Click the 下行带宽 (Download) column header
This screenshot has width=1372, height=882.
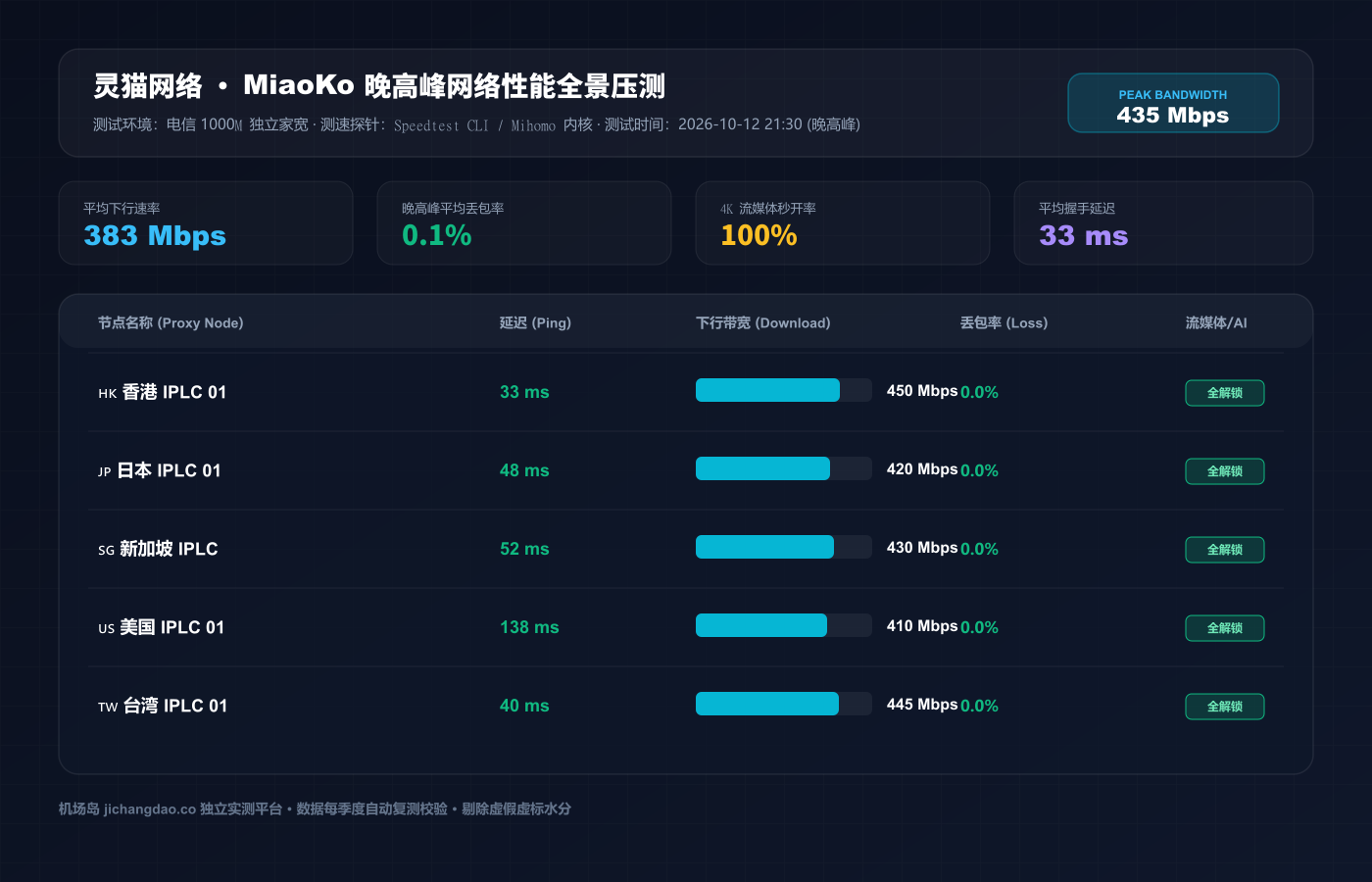pos(763,322)
